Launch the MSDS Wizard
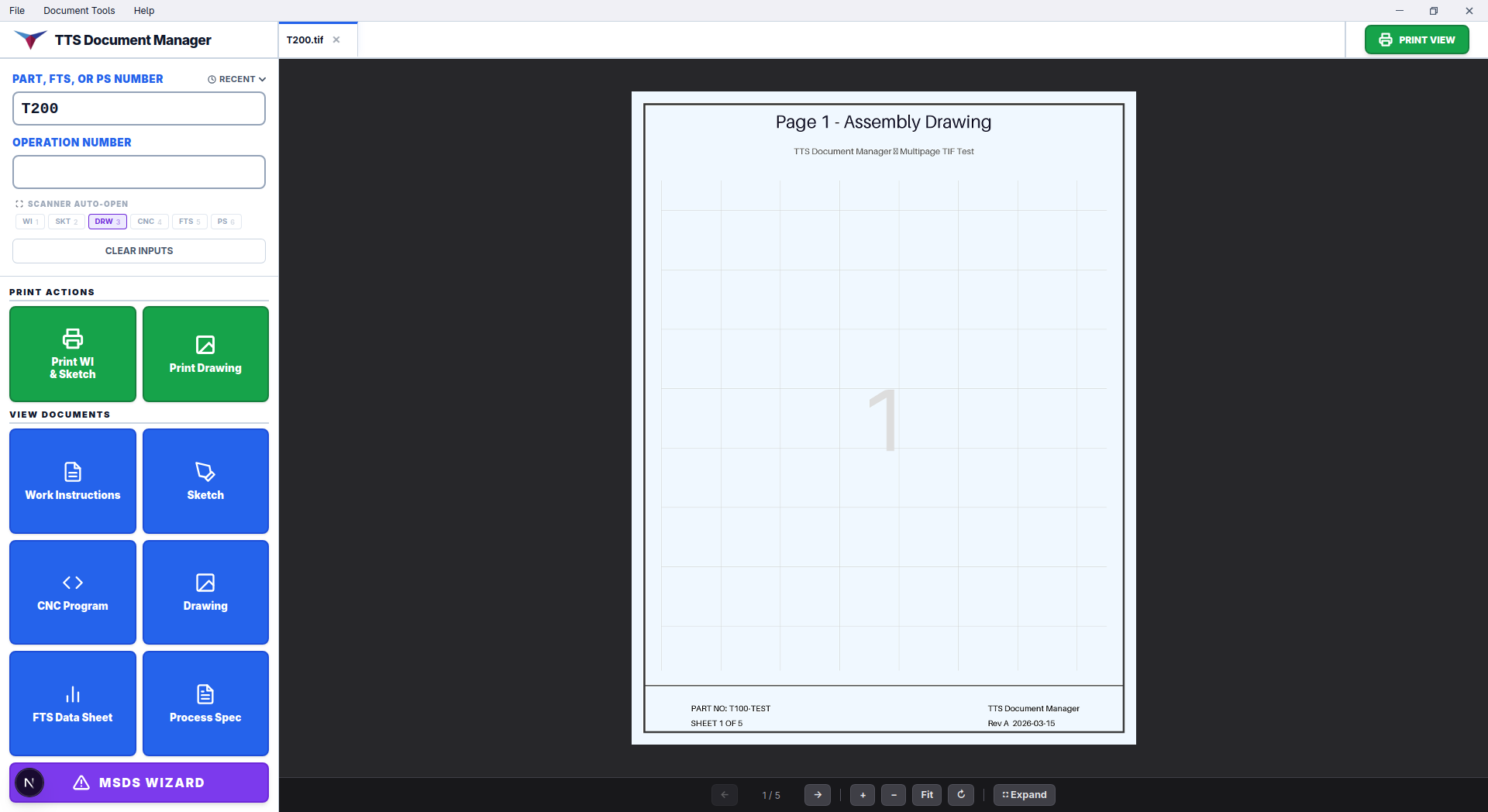Screen dimensions: 1488x812 (x=138, y=783)
